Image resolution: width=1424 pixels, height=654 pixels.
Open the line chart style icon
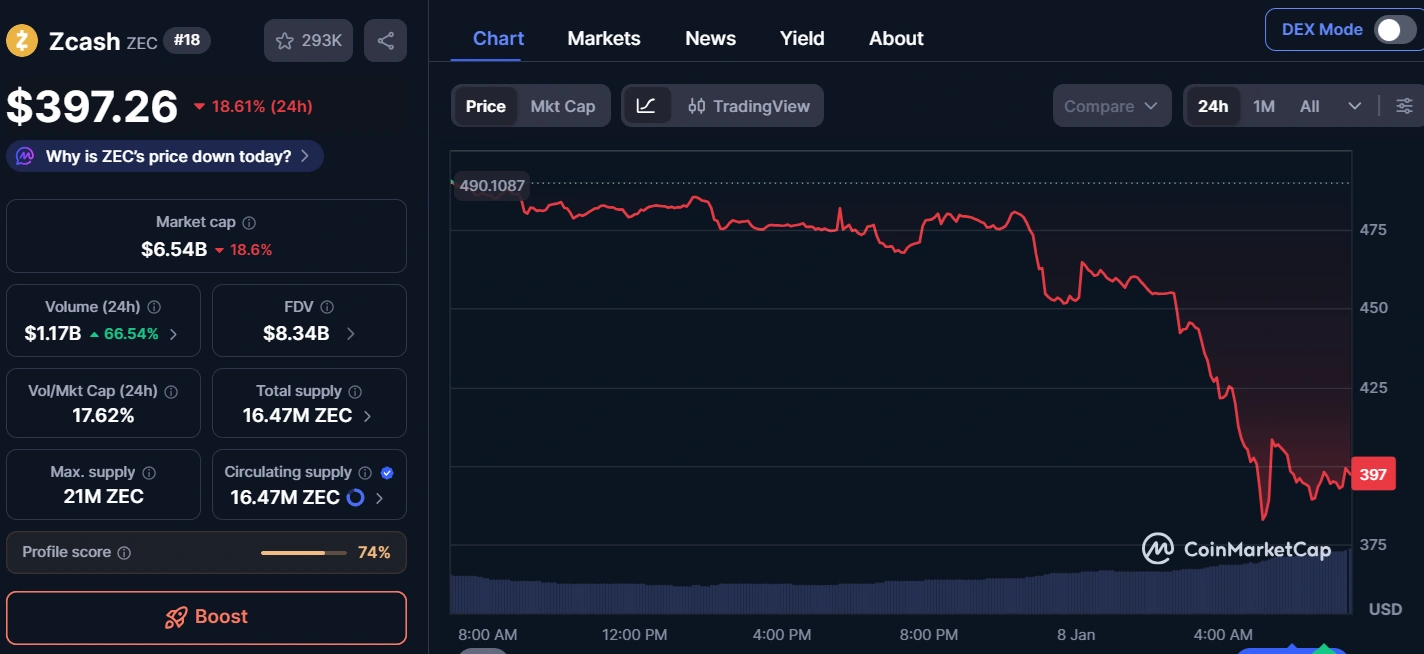coord(648,105)
